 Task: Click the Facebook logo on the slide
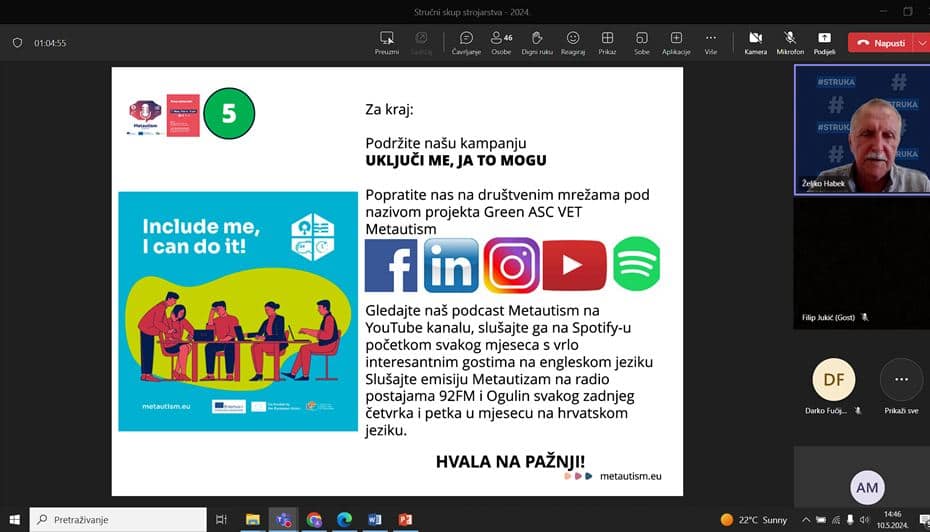(x=391, y=265)
